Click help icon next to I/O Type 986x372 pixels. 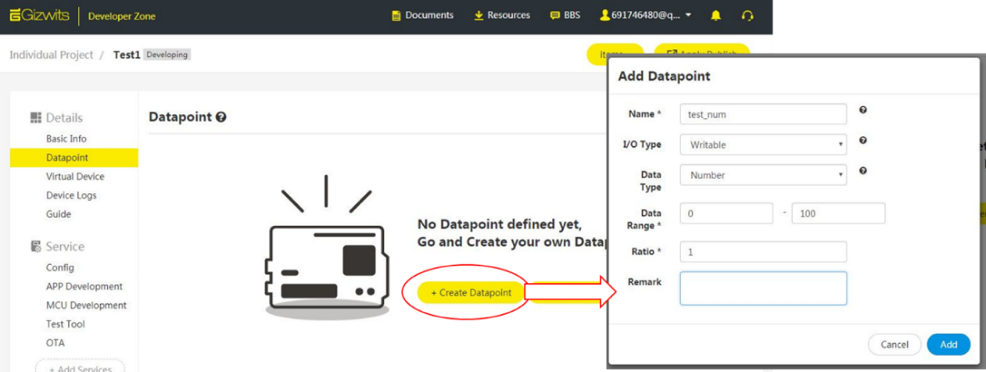[x=863, y=140]
